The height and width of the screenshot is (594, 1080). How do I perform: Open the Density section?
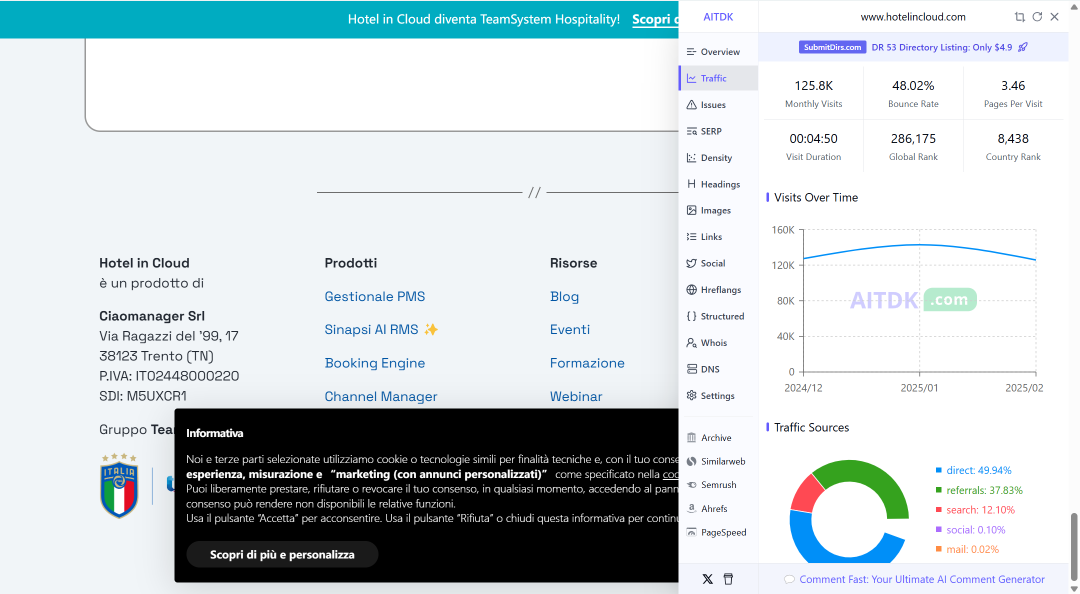click(x=718, y=158)
